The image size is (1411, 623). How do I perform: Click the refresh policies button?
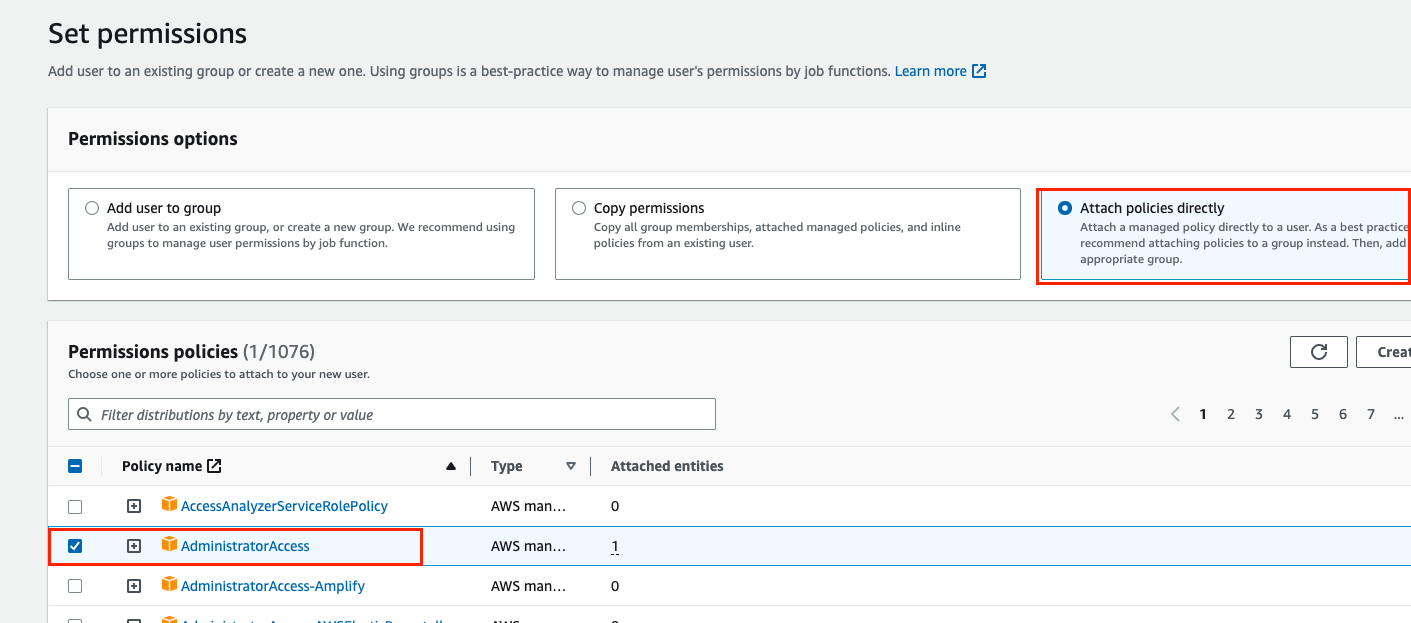[1318, 352]
